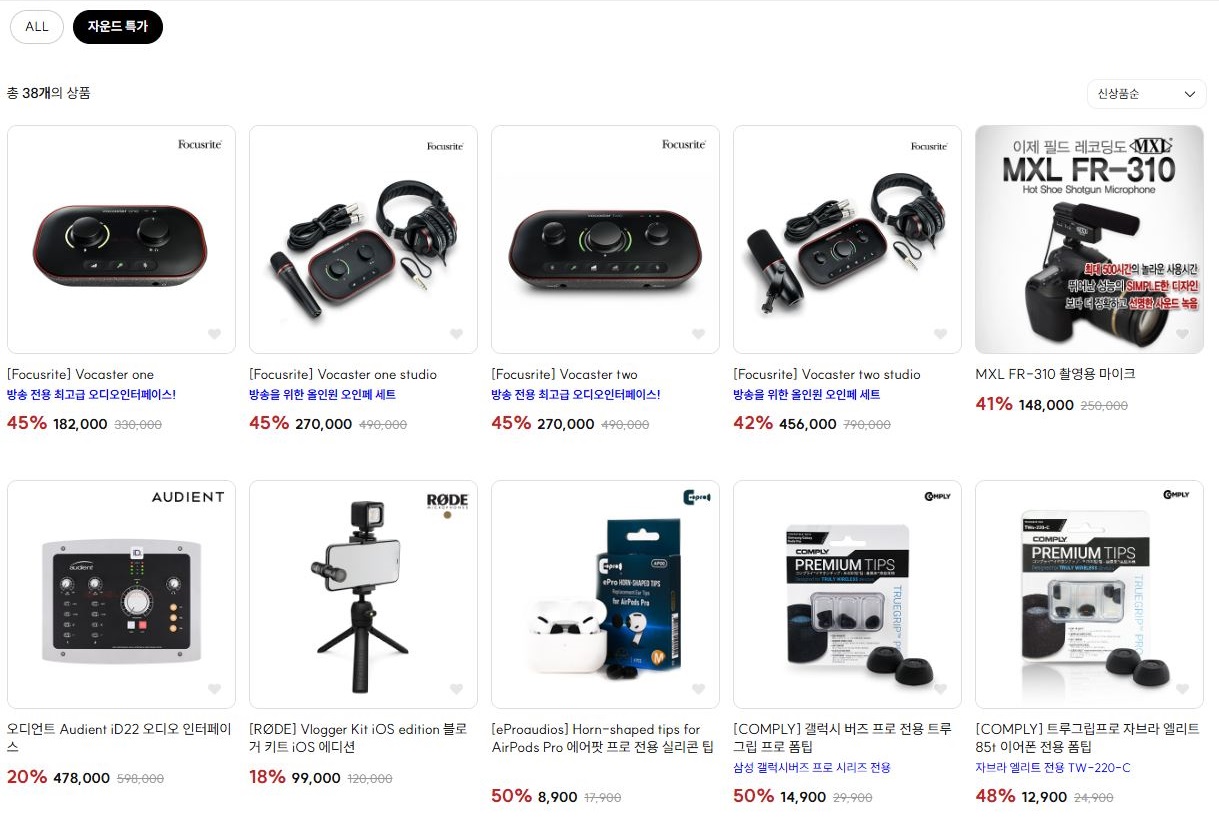The width and height of the screenshot is (1219, 831).
Task: Click heart icon on Vocaster one studio
Action: click(x=456, y=334)
